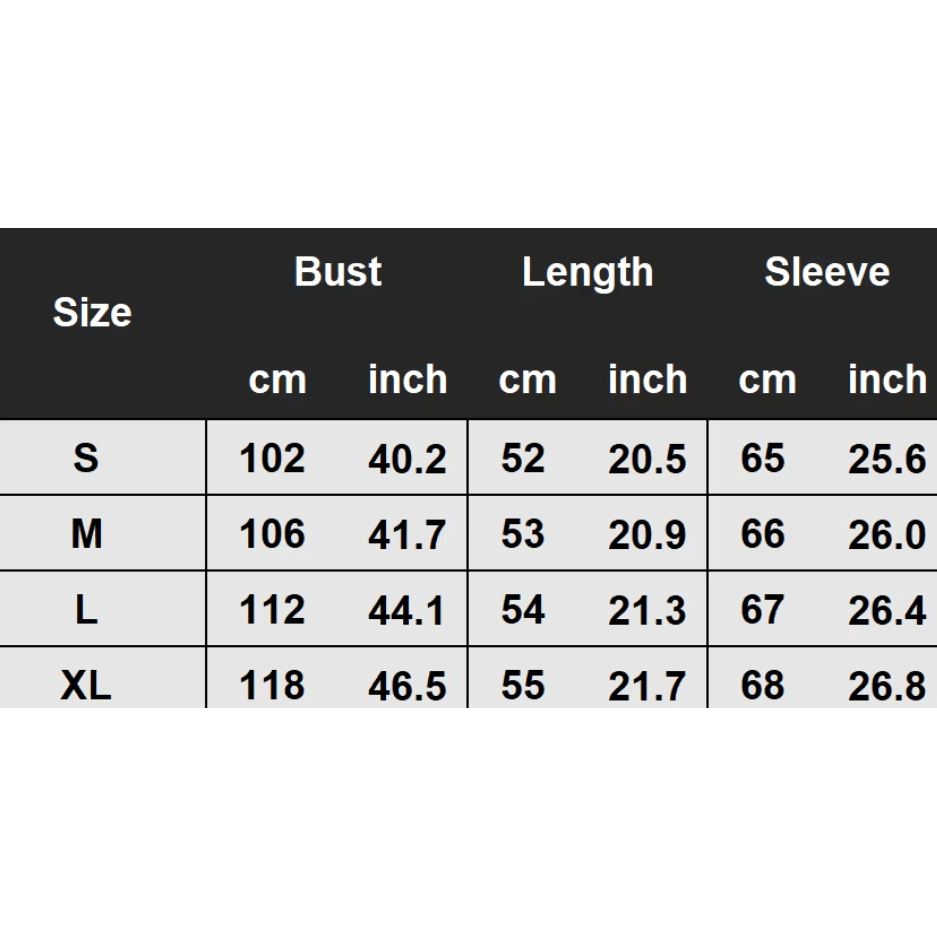Select the L size row label
The height and width of the screenshot is (937, 937).
[x=87, y=610]
